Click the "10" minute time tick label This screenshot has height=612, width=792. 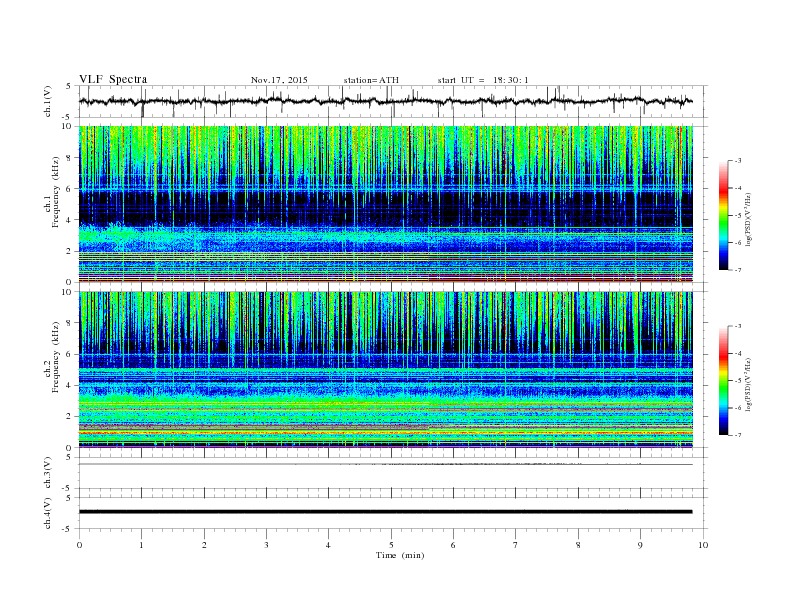[703, 545]
